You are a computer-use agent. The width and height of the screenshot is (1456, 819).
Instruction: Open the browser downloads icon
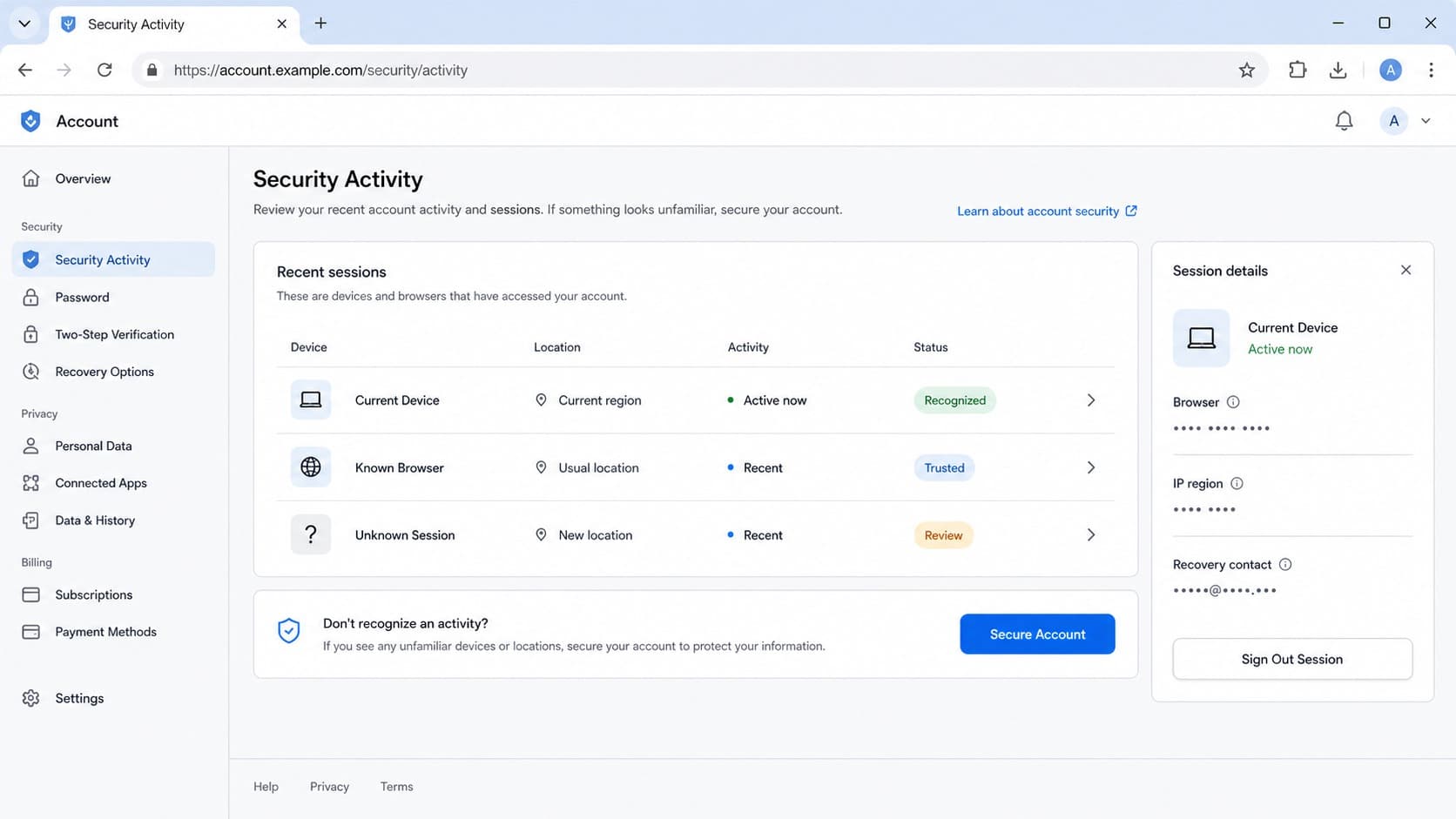(x=1338, y=70)
